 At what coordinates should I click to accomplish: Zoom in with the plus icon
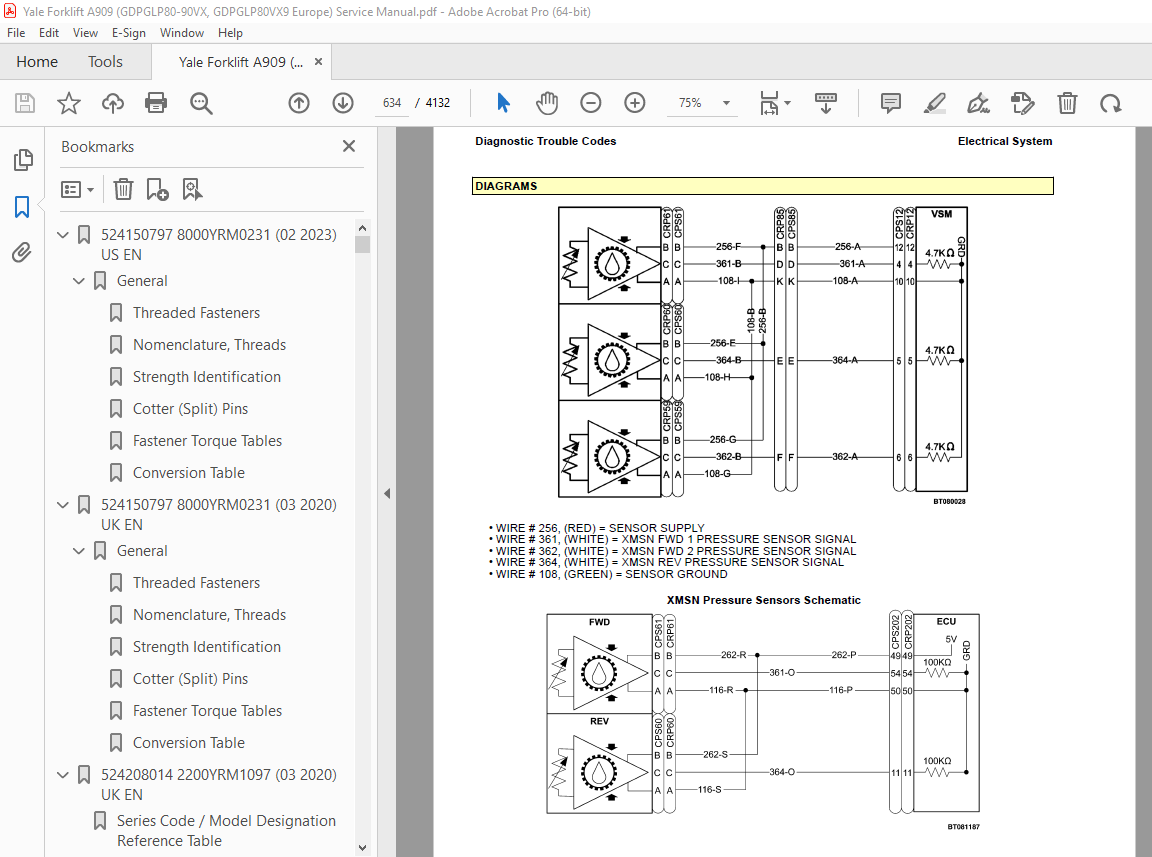pos(635,103)
